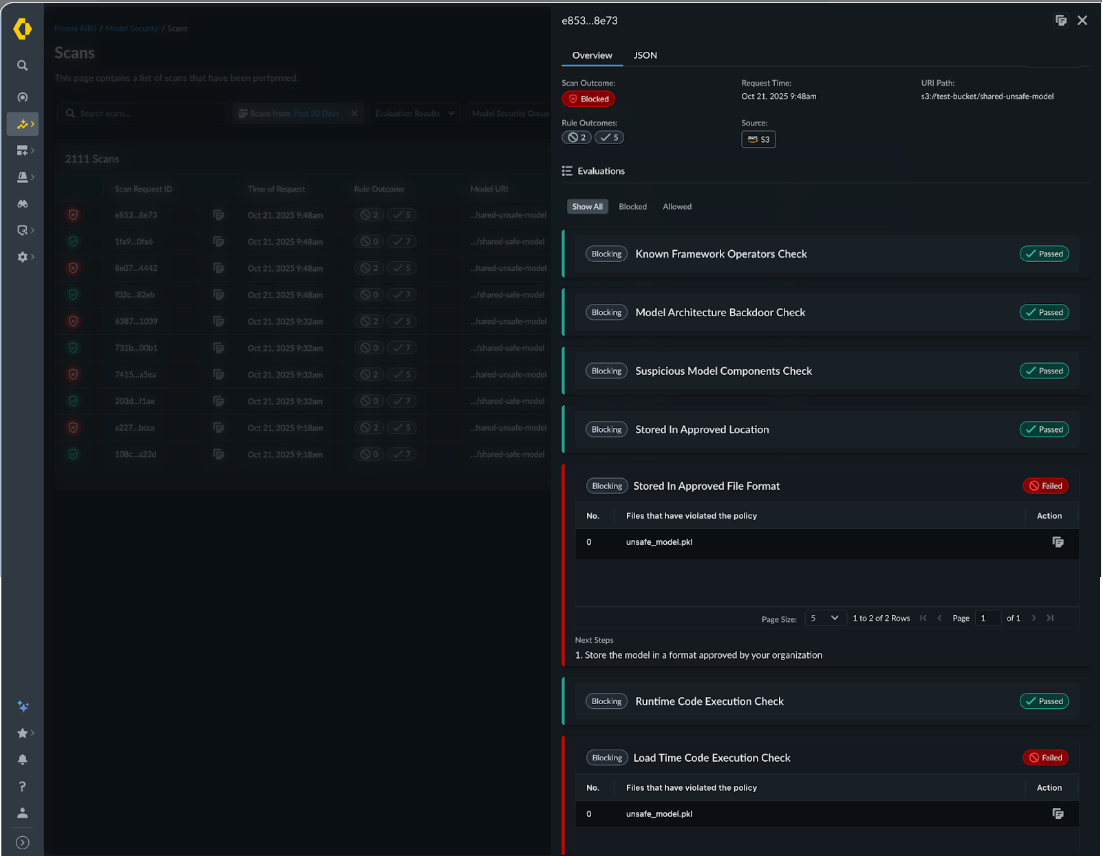Copy unsafe_model.pkl under Stored In Approved File Format
The height and width of the screenshot is (856, 1103).
[1058, 542]
